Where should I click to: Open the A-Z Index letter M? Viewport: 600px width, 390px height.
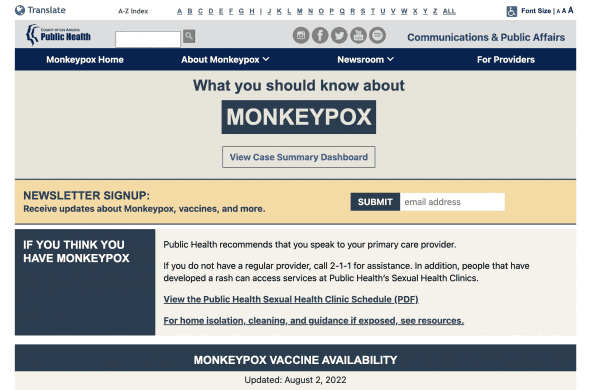pyautogui.click(x=299, y=11)
